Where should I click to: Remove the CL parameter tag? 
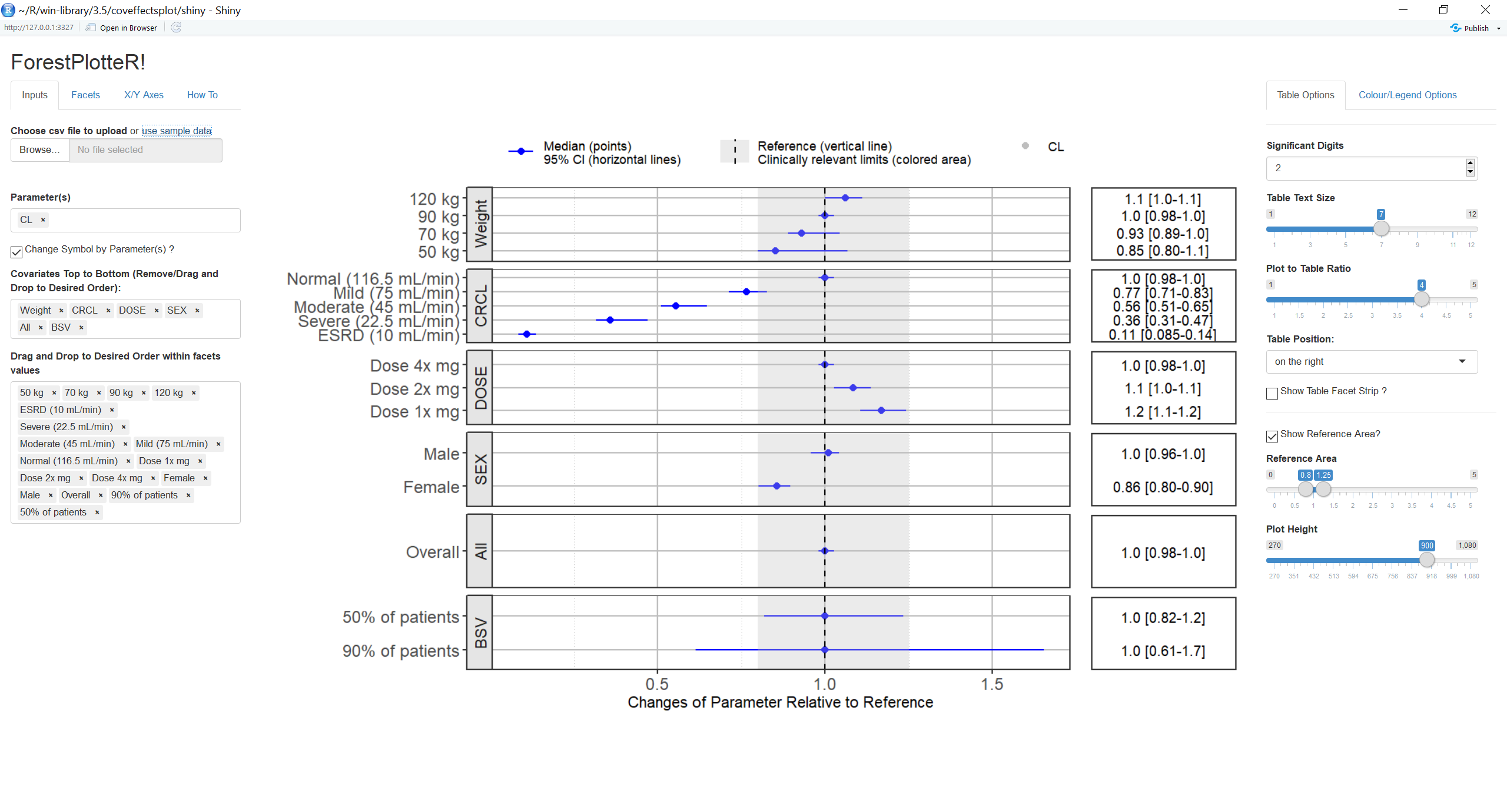click(x=43, y=220)
